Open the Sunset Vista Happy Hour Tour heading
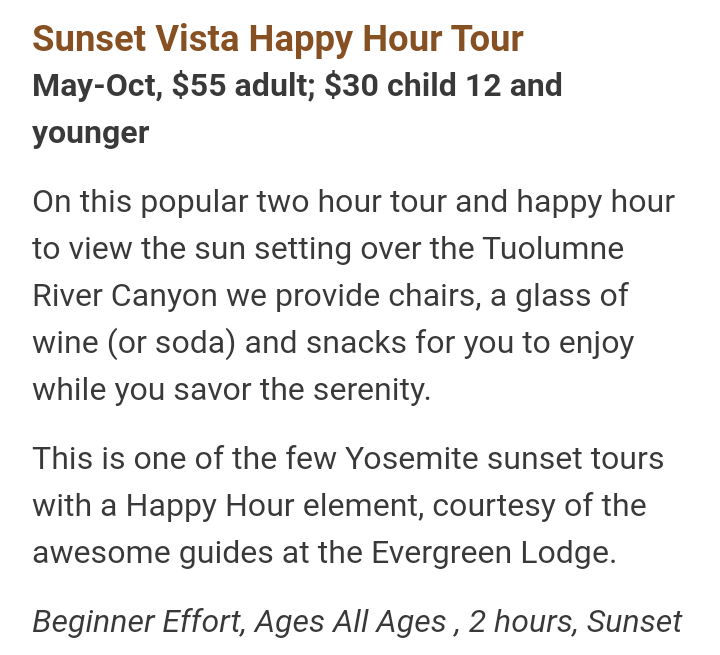This screenshot has height=655, width=720. click(278, 39)
